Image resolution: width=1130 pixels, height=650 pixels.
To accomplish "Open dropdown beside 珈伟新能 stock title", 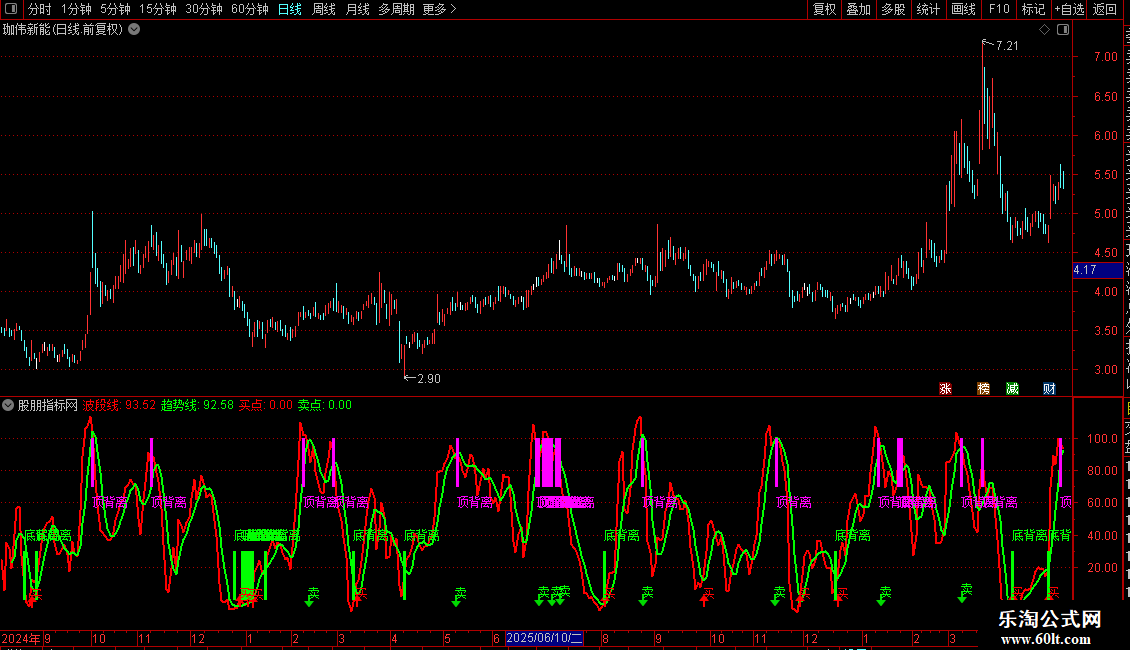I will coord(134,30).
